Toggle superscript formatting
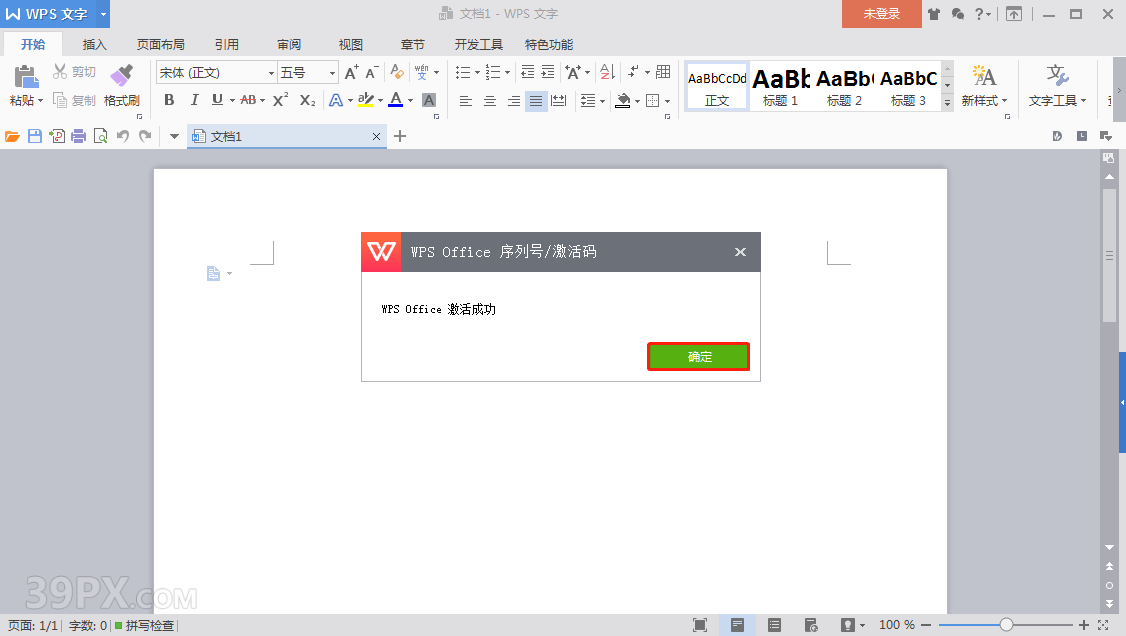1126x636 pixels. [x=281, y=100]
